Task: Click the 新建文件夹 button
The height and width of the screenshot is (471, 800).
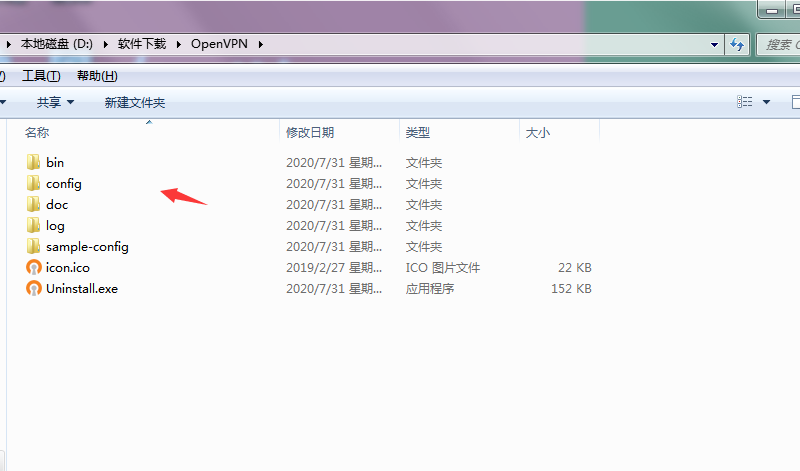Action: (x=135, y=102)
